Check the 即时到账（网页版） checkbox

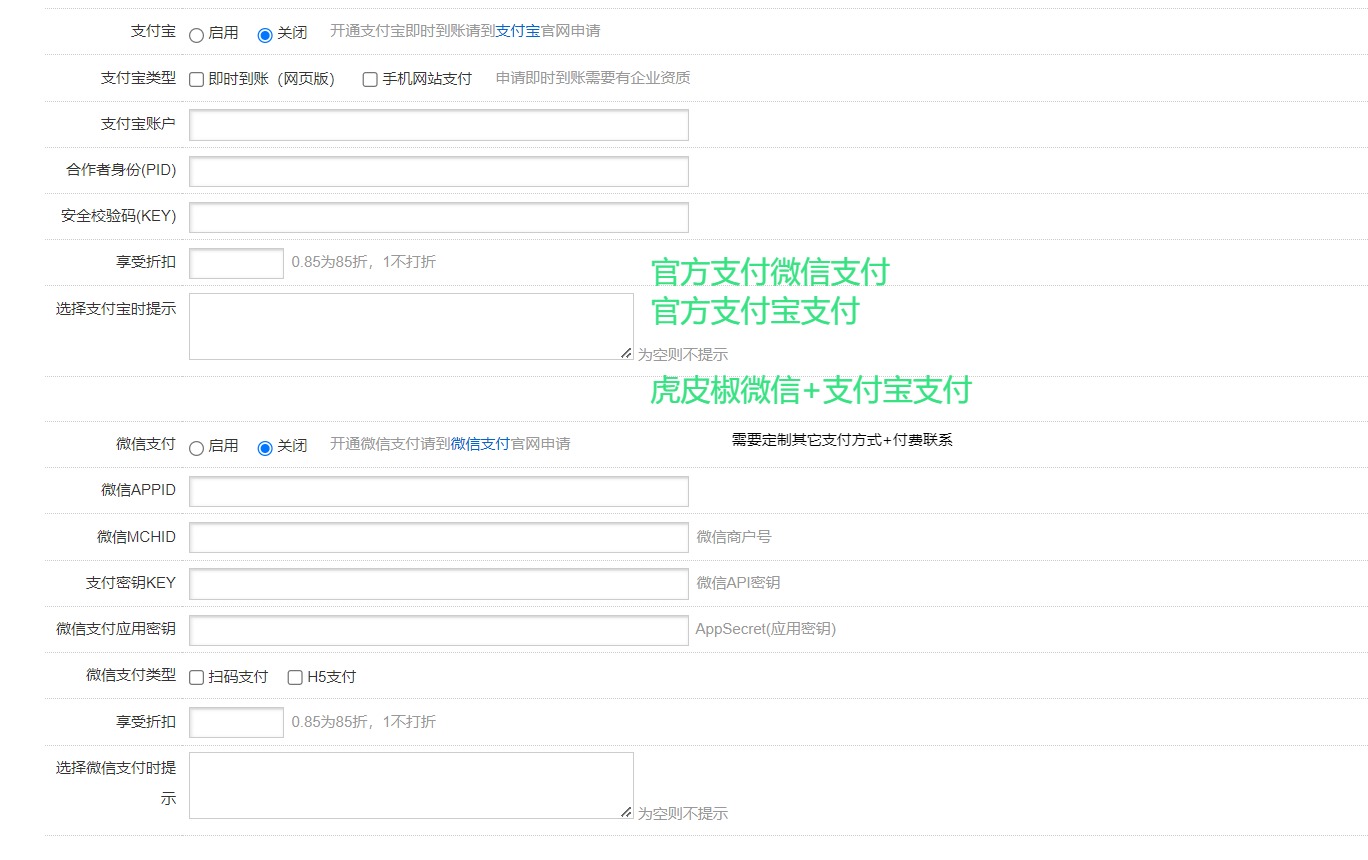[197, 79]
